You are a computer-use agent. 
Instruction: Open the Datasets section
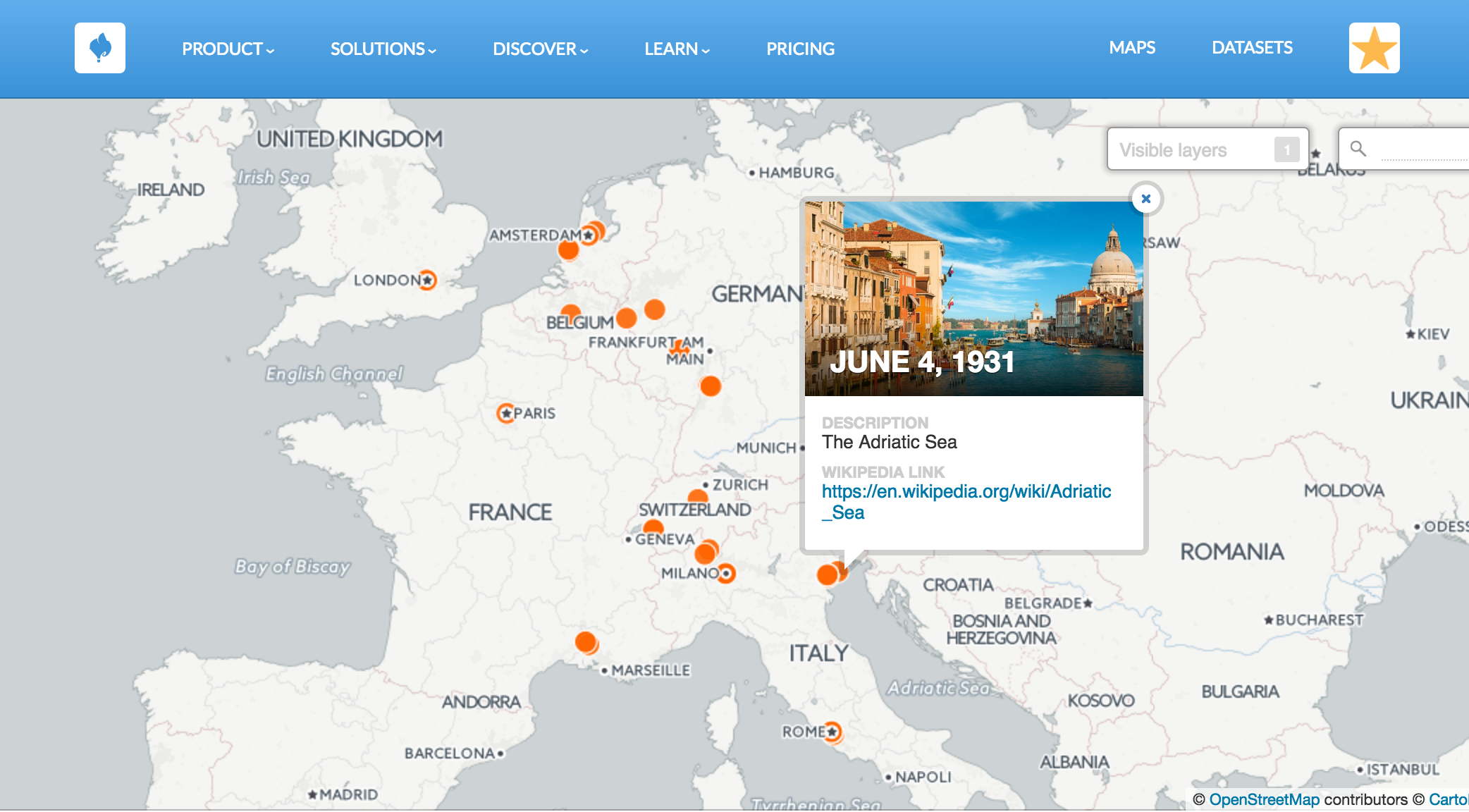coord(1252,47)
